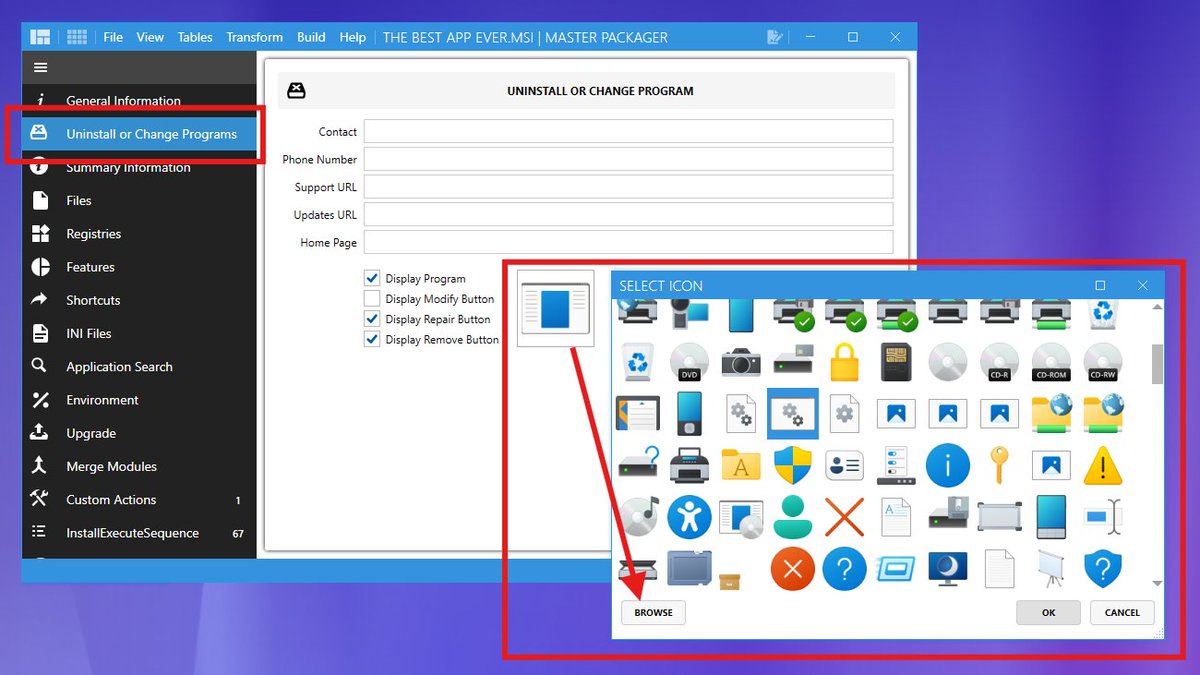1200x675 pixels.
Task: Choose the music CD with note icon
Action: (x=637, y=517)
